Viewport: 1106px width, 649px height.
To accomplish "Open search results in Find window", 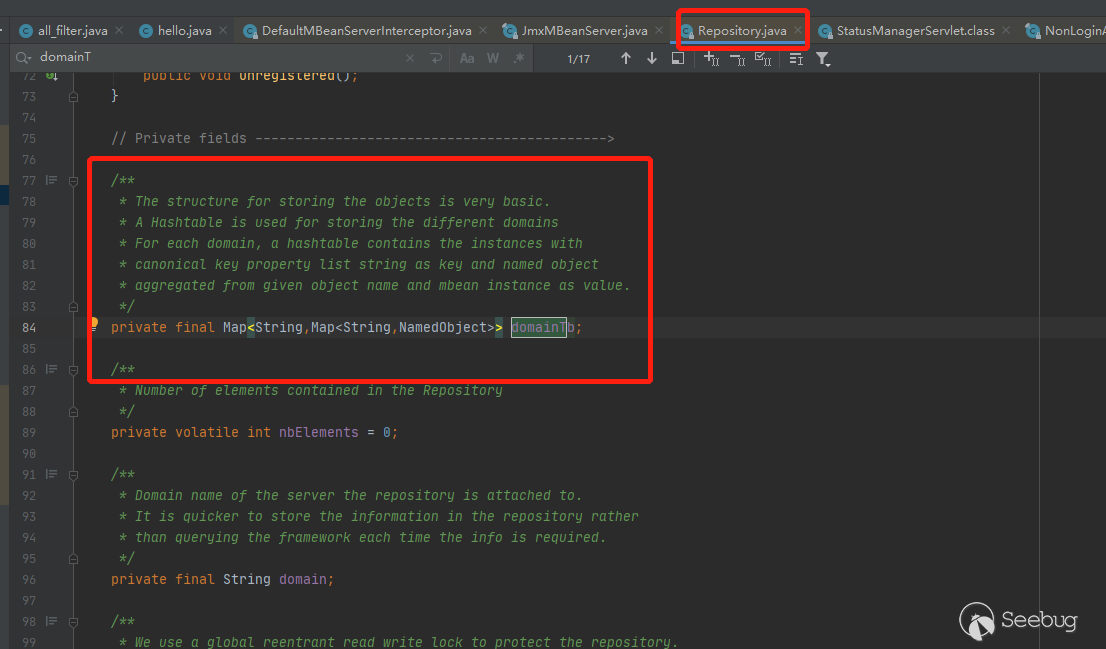I will 678,59.
